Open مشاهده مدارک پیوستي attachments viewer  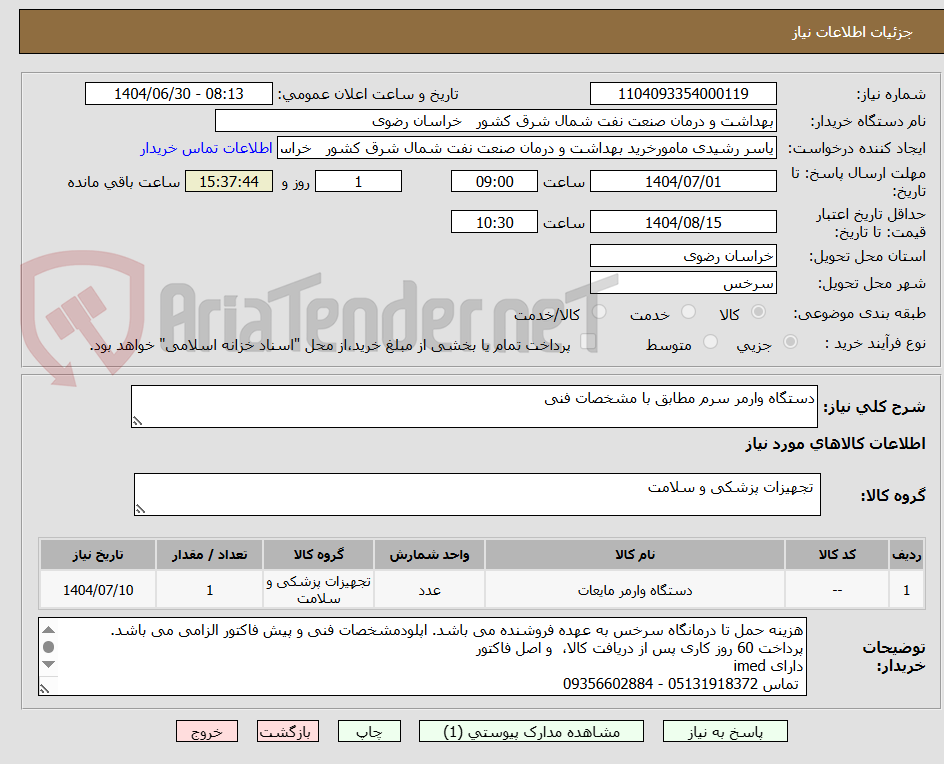pyautogui.click(x=523, y=731)
